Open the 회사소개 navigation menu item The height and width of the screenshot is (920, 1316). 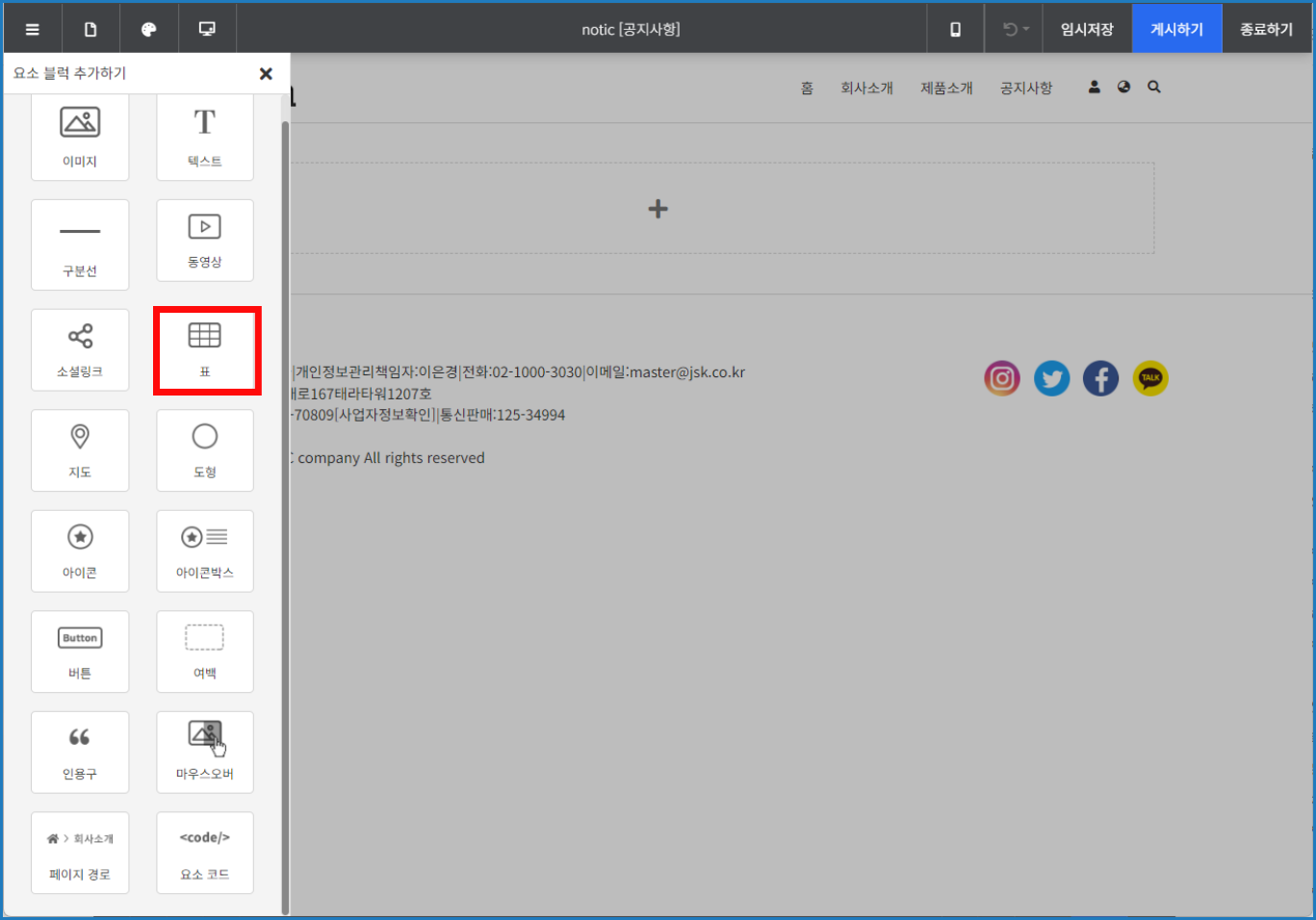click(x=866, y=88)
